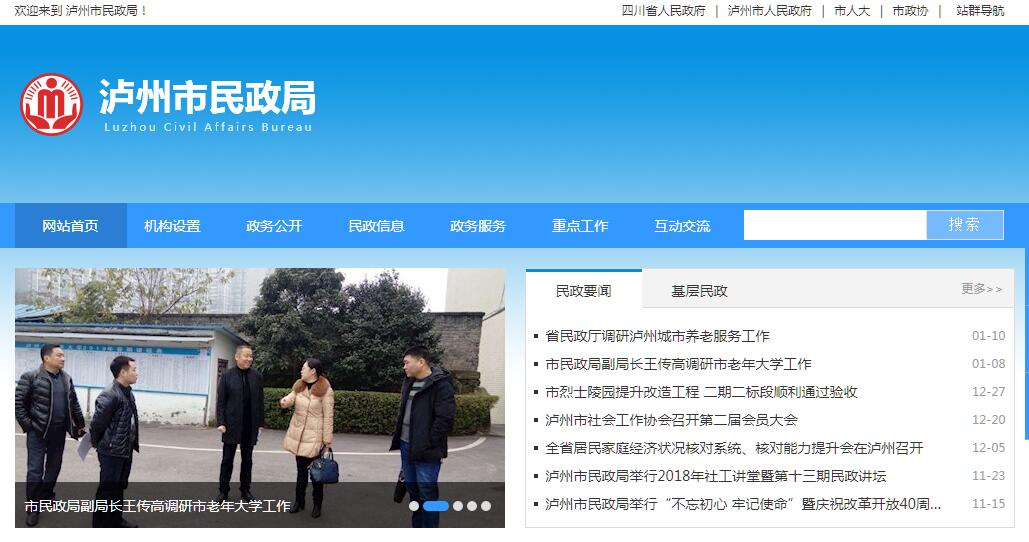Select the last carousel slide dot
Image resolution: width=1029 pixels, height=542 pixels.
click(486, 506)
